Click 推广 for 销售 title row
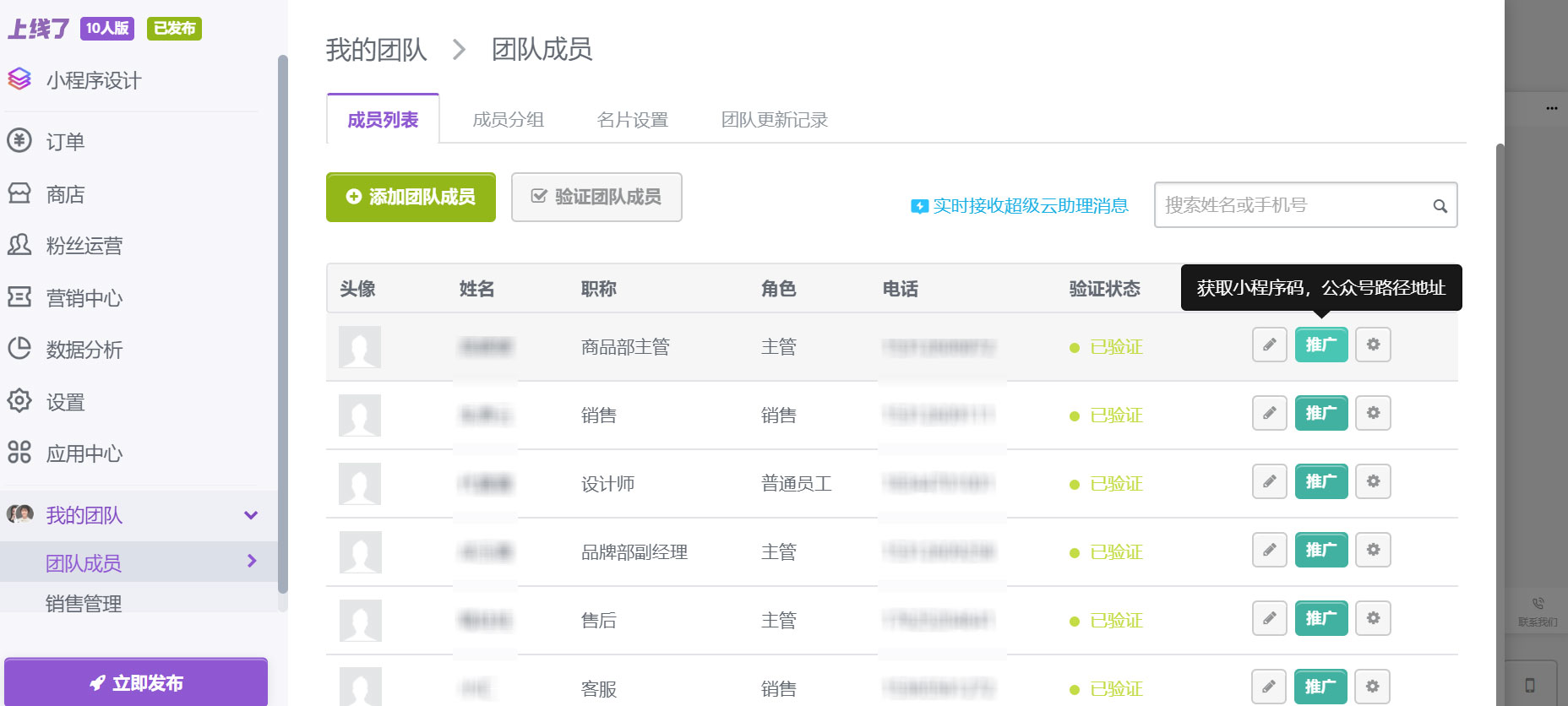The width and height of the screenshot is (1568, 706). pos(1321,413)
